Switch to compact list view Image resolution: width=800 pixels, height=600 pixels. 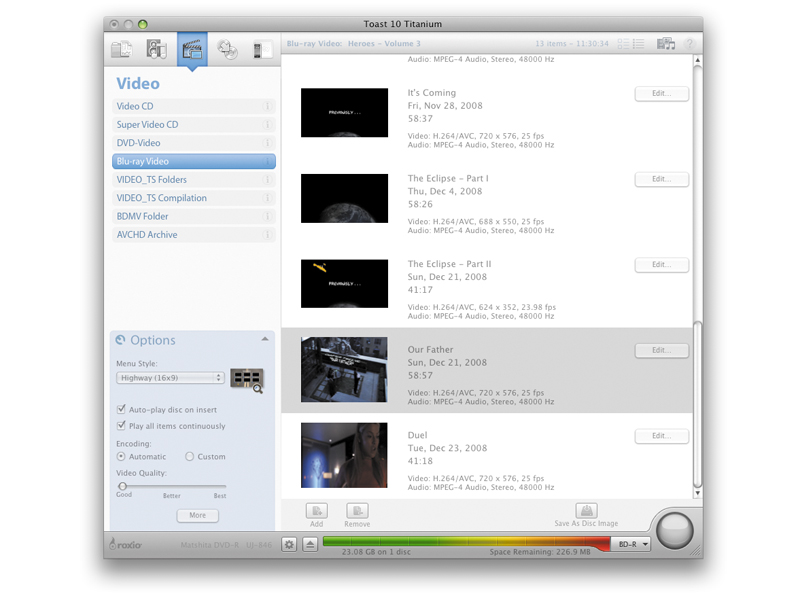click(x=638, y=44)
